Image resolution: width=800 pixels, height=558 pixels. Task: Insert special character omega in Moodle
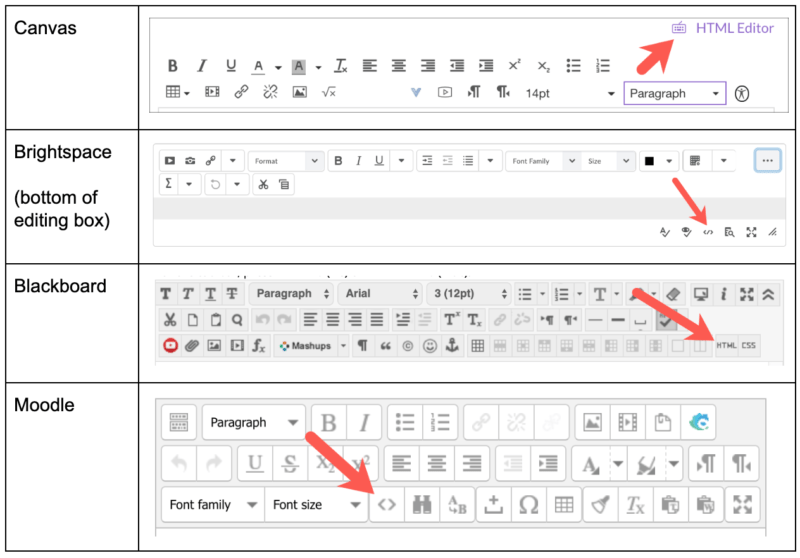[529, 505]
